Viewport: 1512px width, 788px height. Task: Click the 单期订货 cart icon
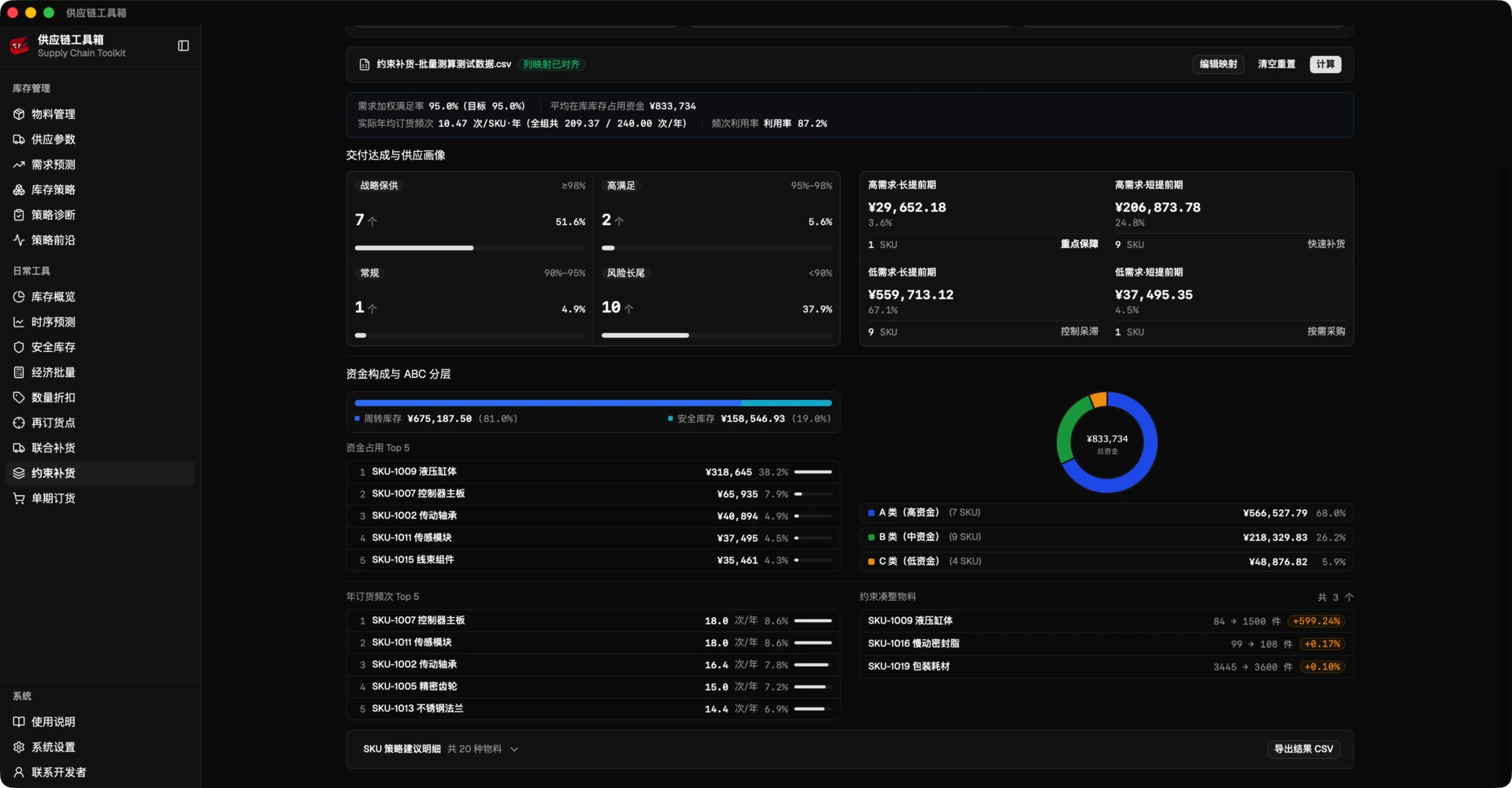coord(19,498)
